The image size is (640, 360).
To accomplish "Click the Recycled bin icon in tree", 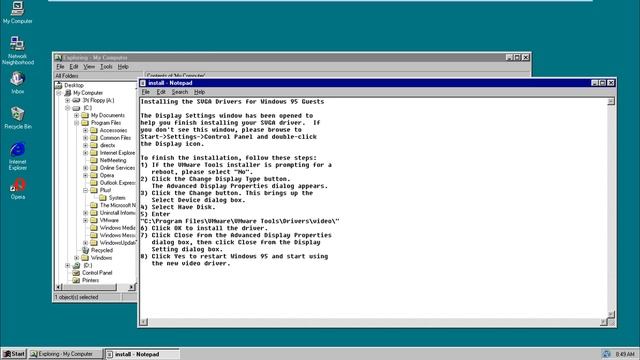I will (85, 250).
